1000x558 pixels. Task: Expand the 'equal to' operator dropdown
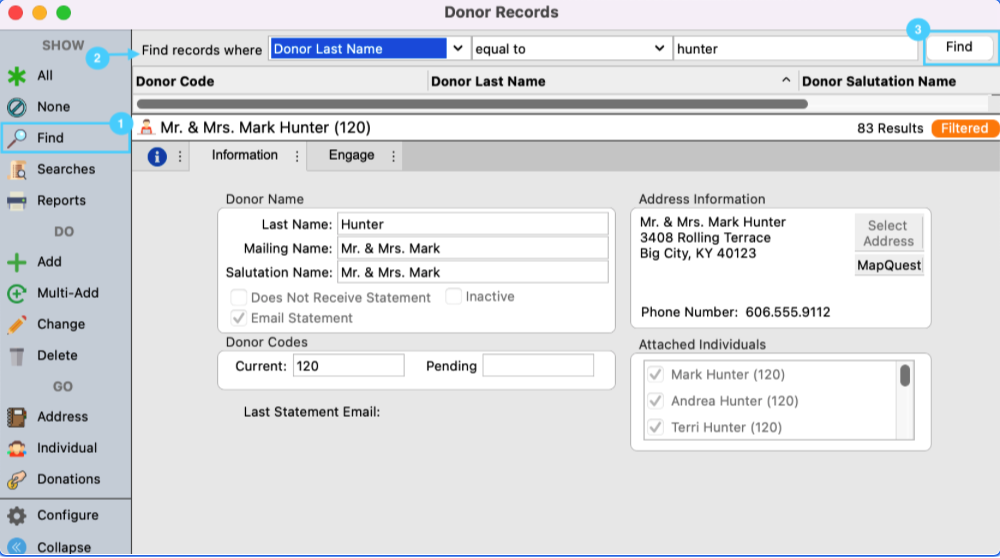point(659,48)
